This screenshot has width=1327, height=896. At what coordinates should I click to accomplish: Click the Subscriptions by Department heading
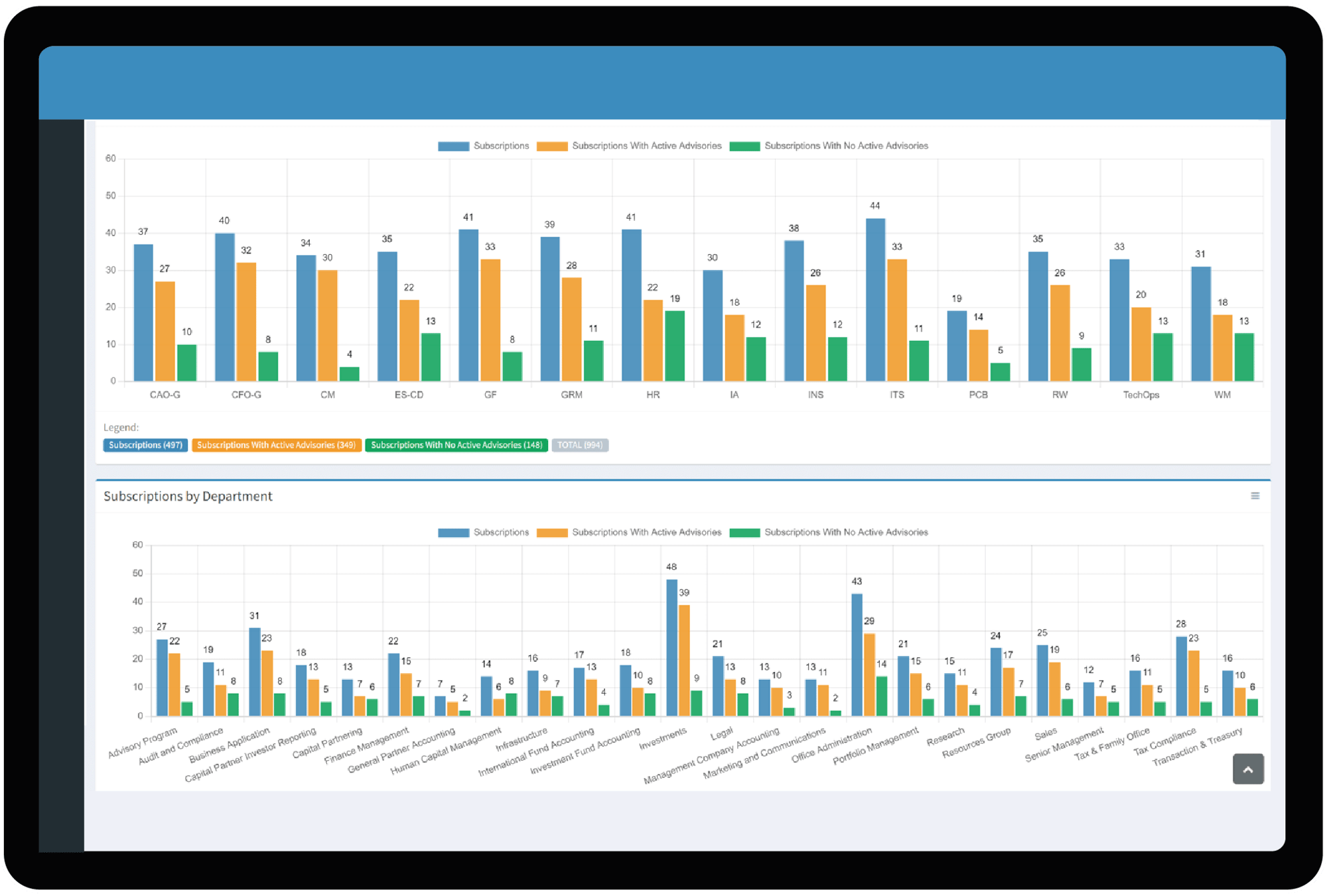coord(188,496)
